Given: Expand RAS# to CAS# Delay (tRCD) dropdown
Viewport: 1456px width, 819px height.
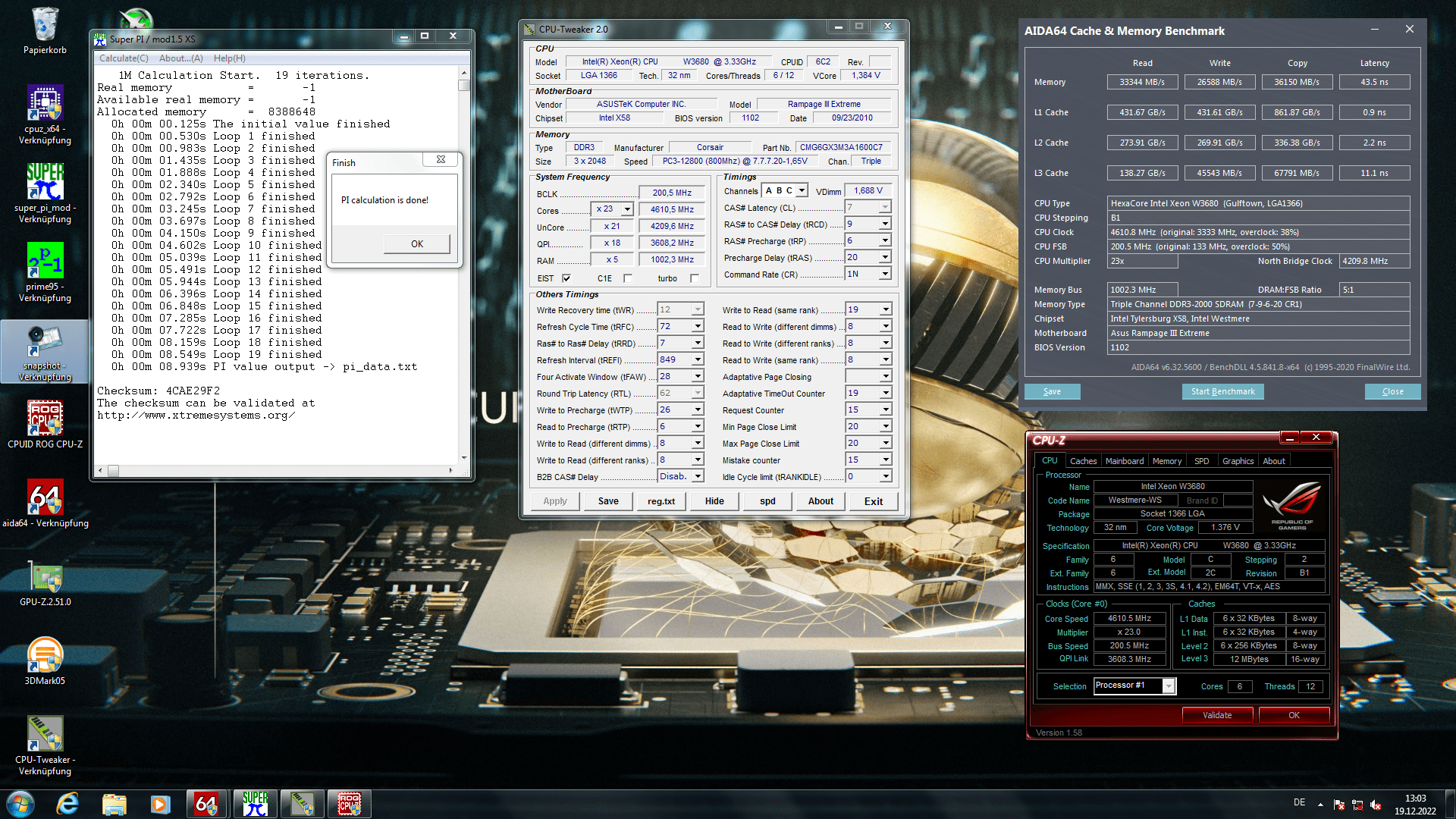Looking at the screenshot, I should pyautogui.click(x=885, y=224).
